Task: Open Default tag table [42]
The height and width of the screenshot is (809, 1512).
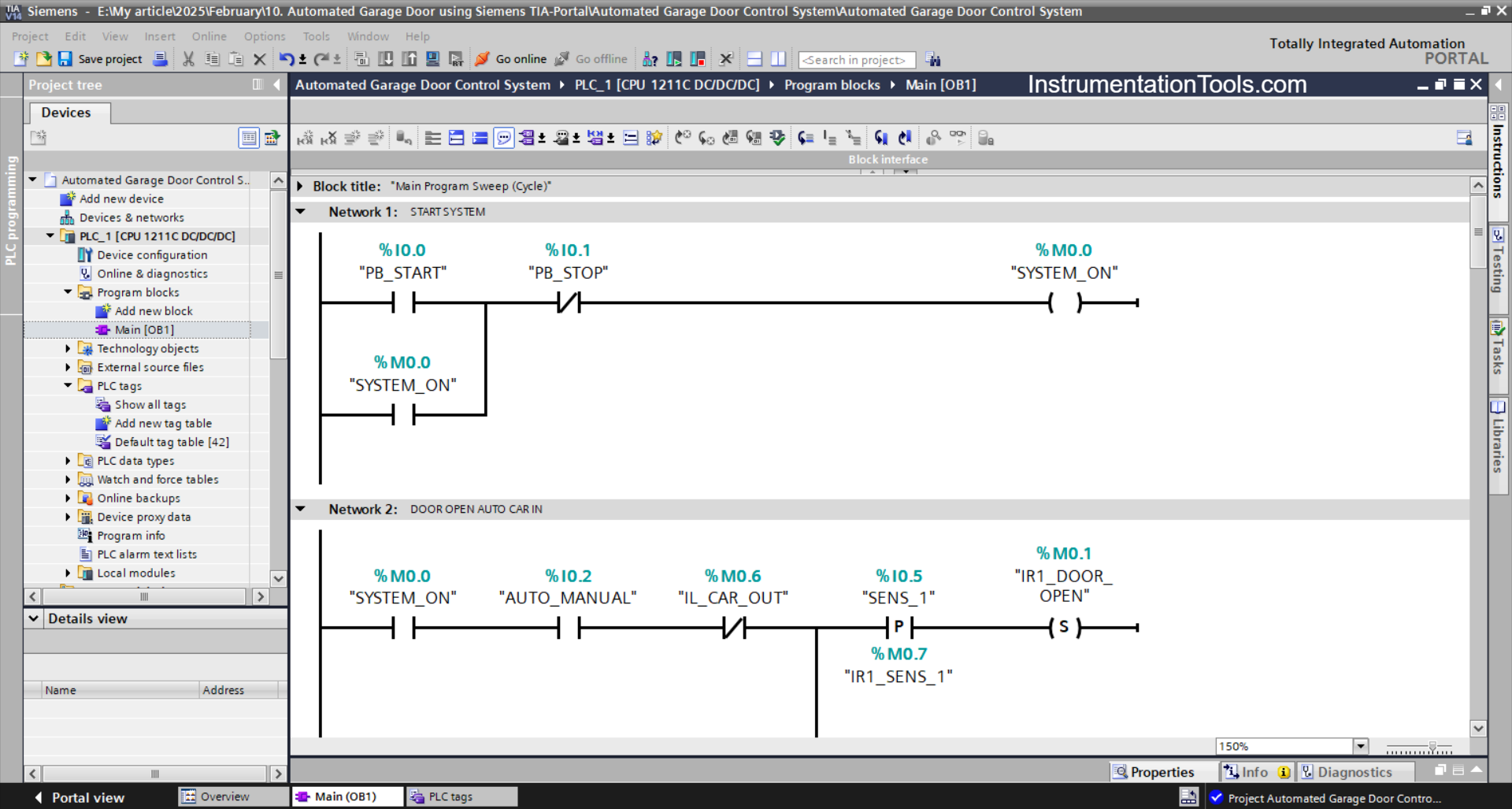Action: (172, 443)
